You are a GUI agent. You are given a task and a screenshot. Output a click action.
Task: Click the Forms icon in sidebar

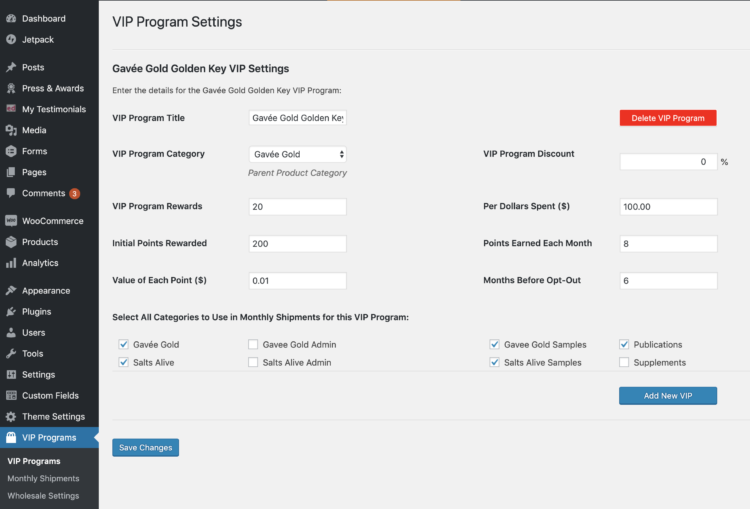(11, 151)
